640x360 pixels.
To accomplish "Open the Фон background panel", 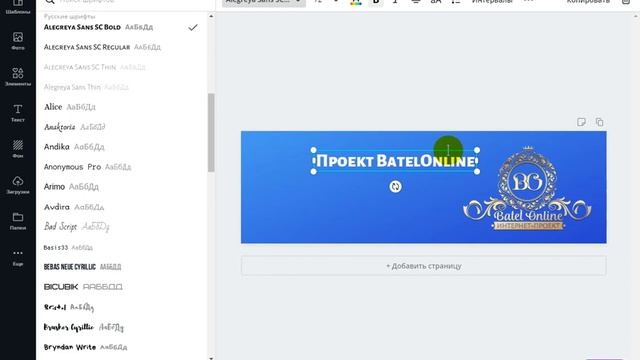I will click(18, 149).
